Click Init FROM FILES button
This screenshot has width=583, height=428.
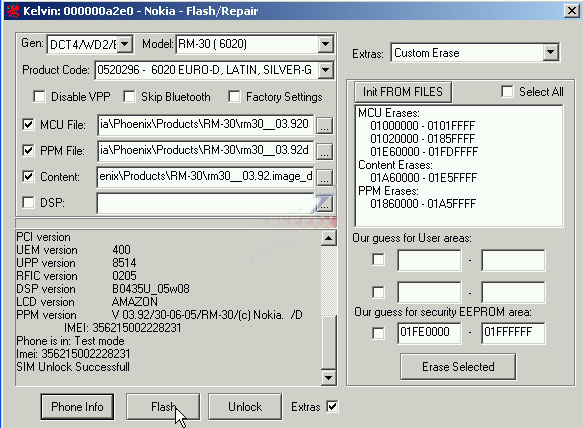(403, 92)
